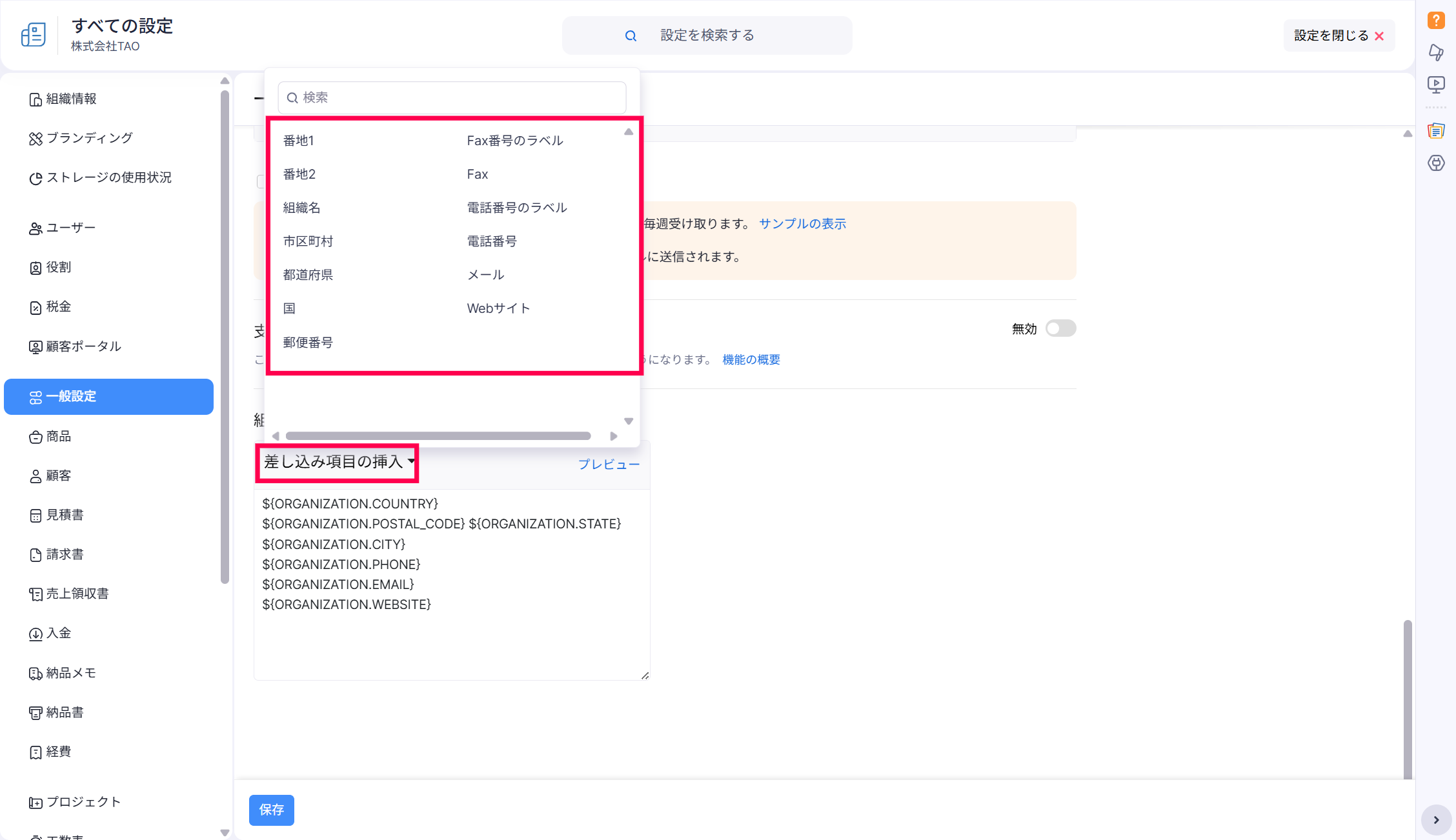This screenshot has height=840, width=1456.
Task: Go to 請求書 settings in sidebar
Action: click(65, 554)
